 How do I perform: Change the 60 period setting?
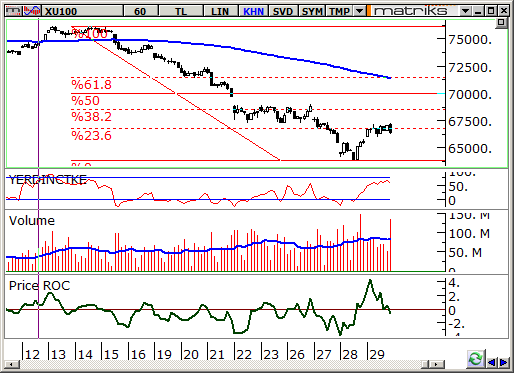coord(140,11)
